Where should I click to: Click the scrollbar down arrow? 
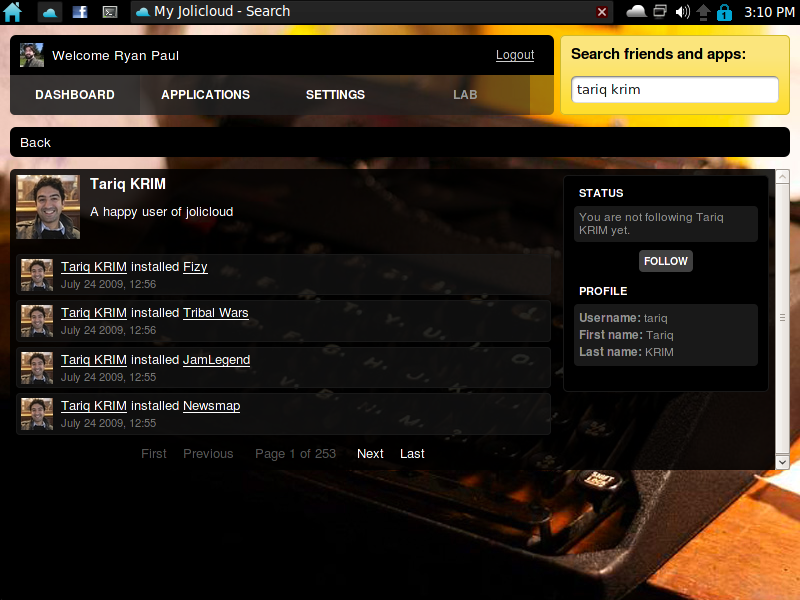(x=782, y=462)
